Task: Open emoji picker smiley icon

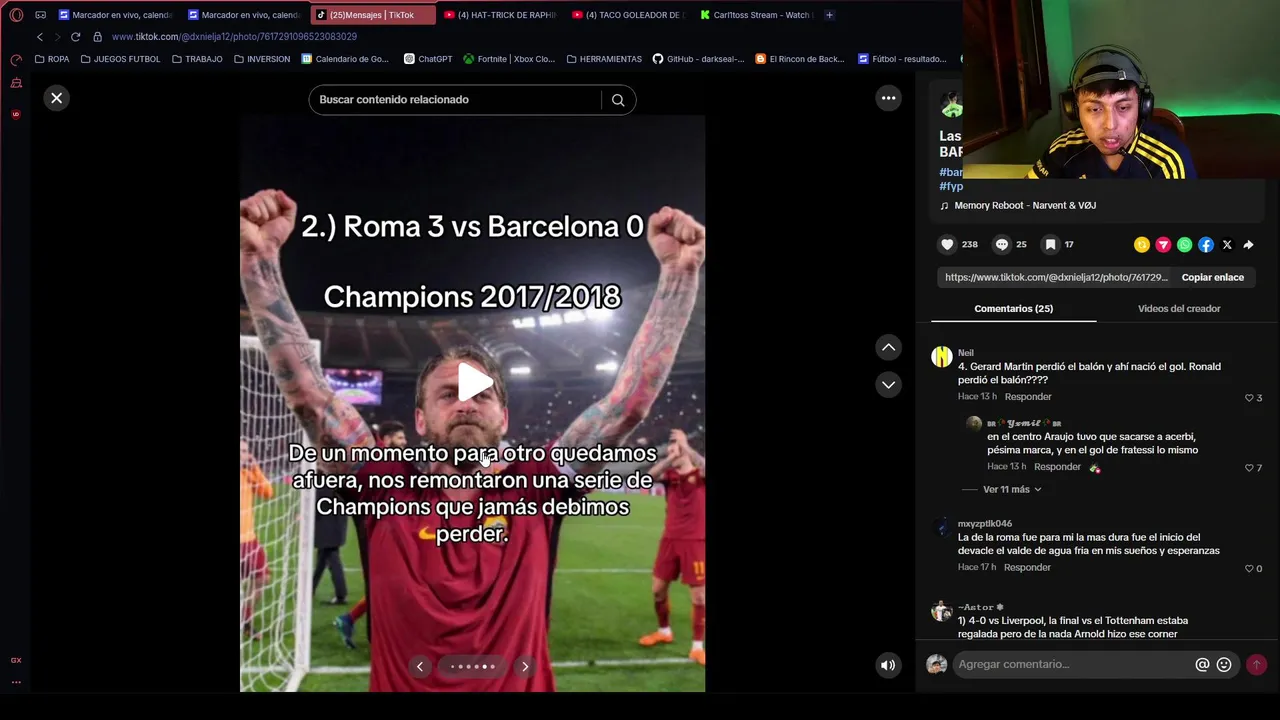Action: point(1224,664)
